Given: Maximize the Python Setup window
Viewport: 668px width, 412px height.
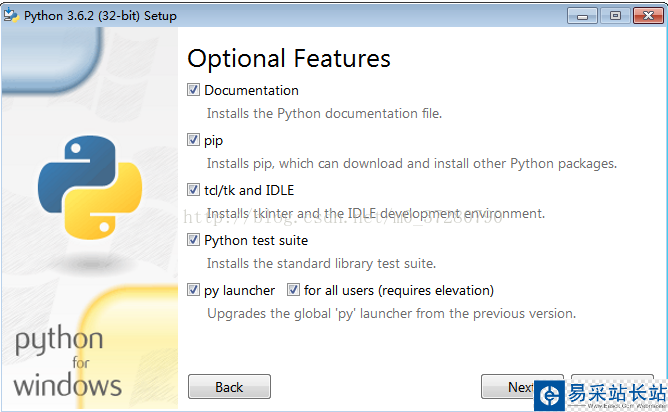Looking at the screenshot, I should [614, 14].
